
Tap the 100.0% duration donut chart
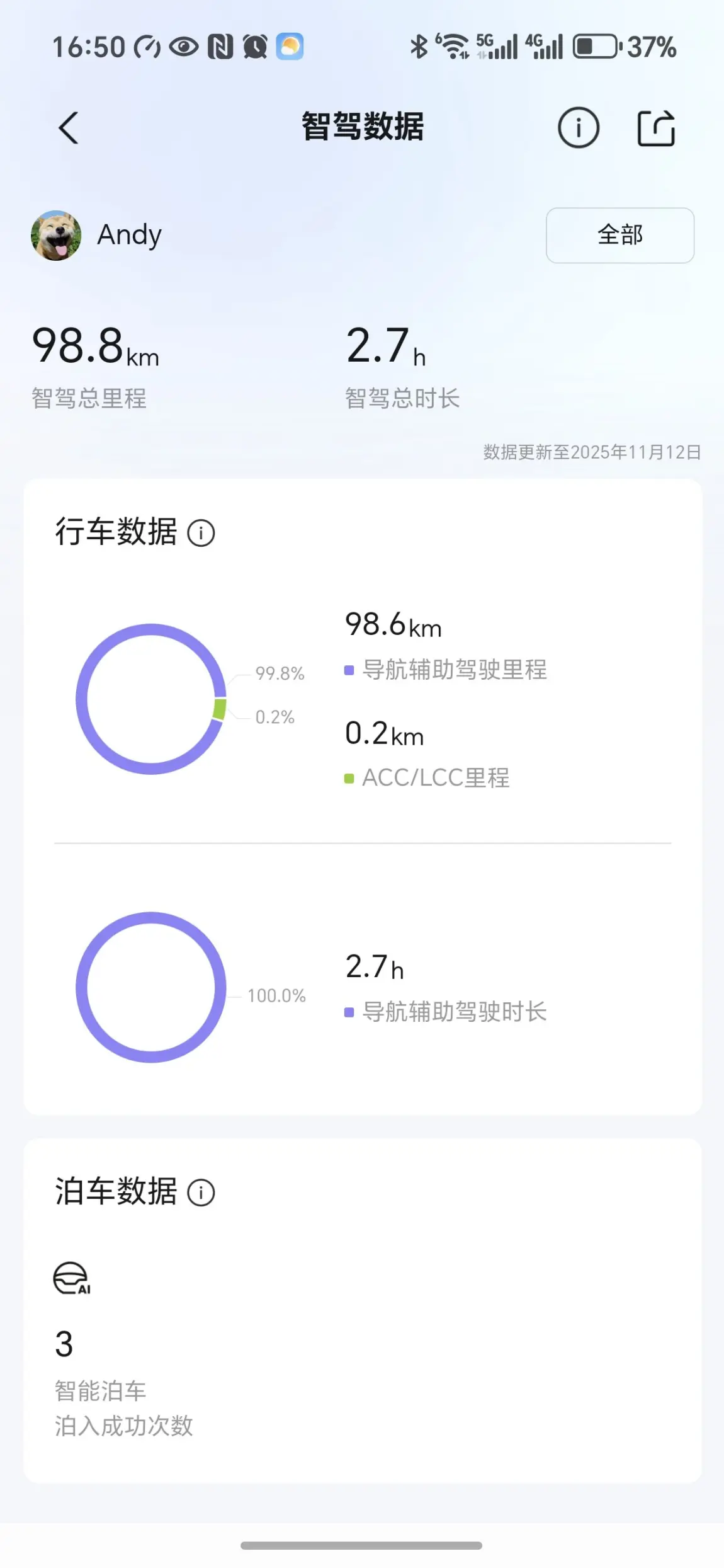point(81,987)
